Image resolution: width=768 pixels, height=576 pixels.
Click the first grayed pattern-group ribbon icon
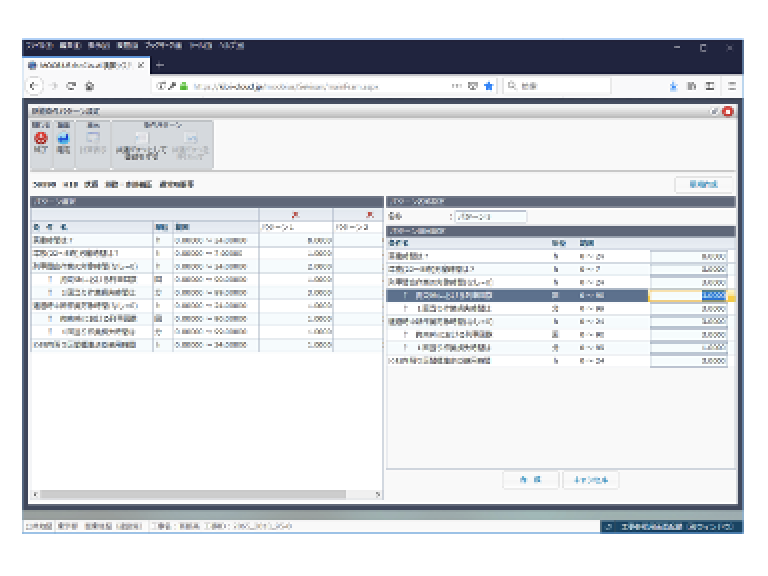[142, 138]
